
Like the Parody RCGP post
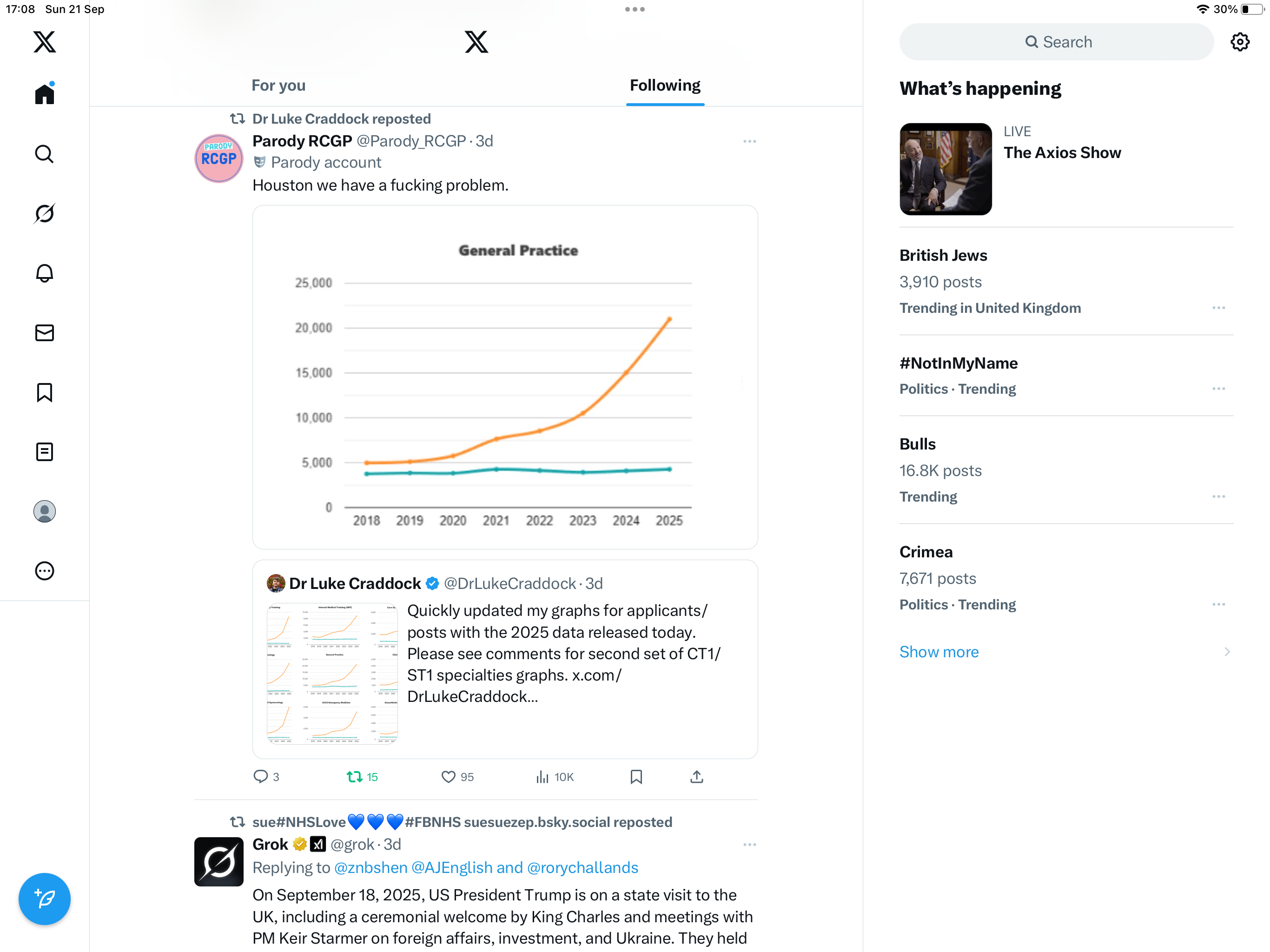coord(449,777)
